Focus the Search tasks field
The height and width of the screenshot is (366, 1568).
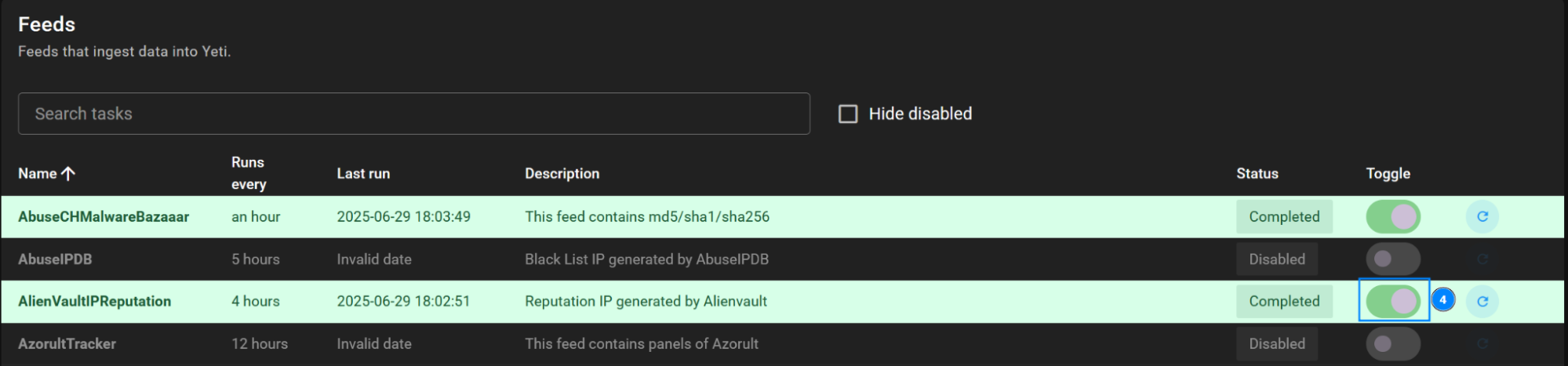tap(414, 114)
